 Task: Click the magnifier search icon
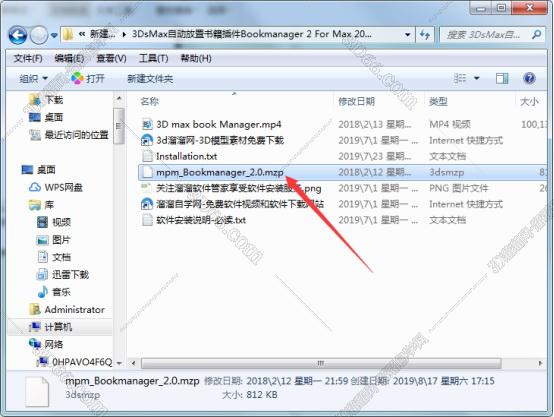tap(536, 34)
